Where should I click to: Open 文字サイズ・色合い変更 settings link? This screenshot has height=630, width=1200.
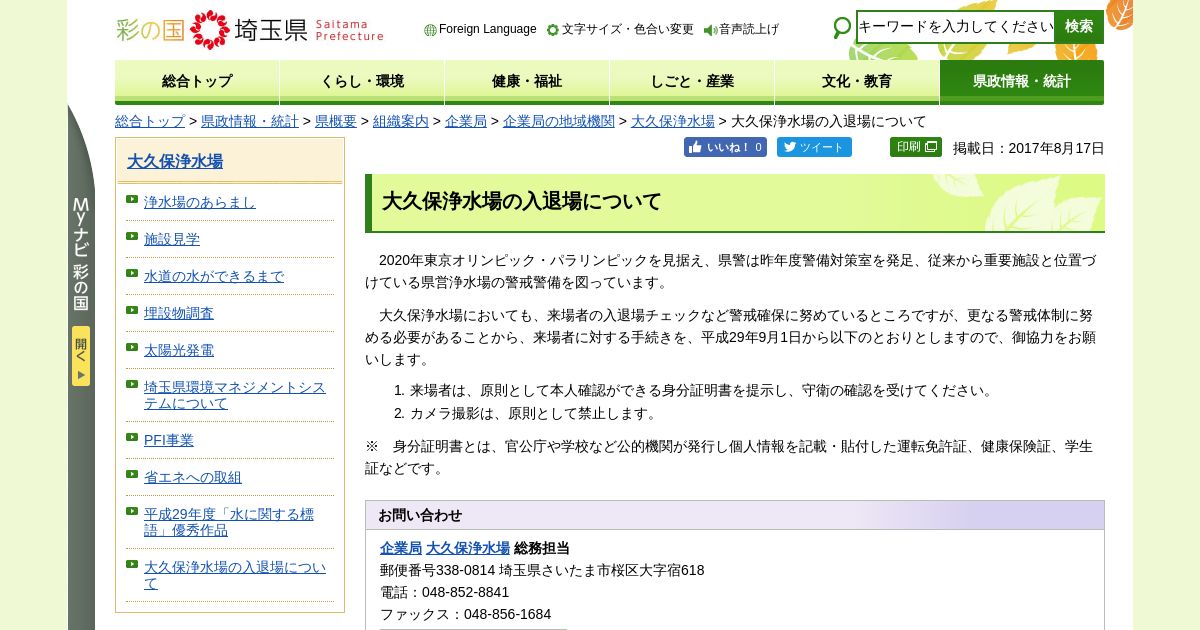(x=627, y=29)
